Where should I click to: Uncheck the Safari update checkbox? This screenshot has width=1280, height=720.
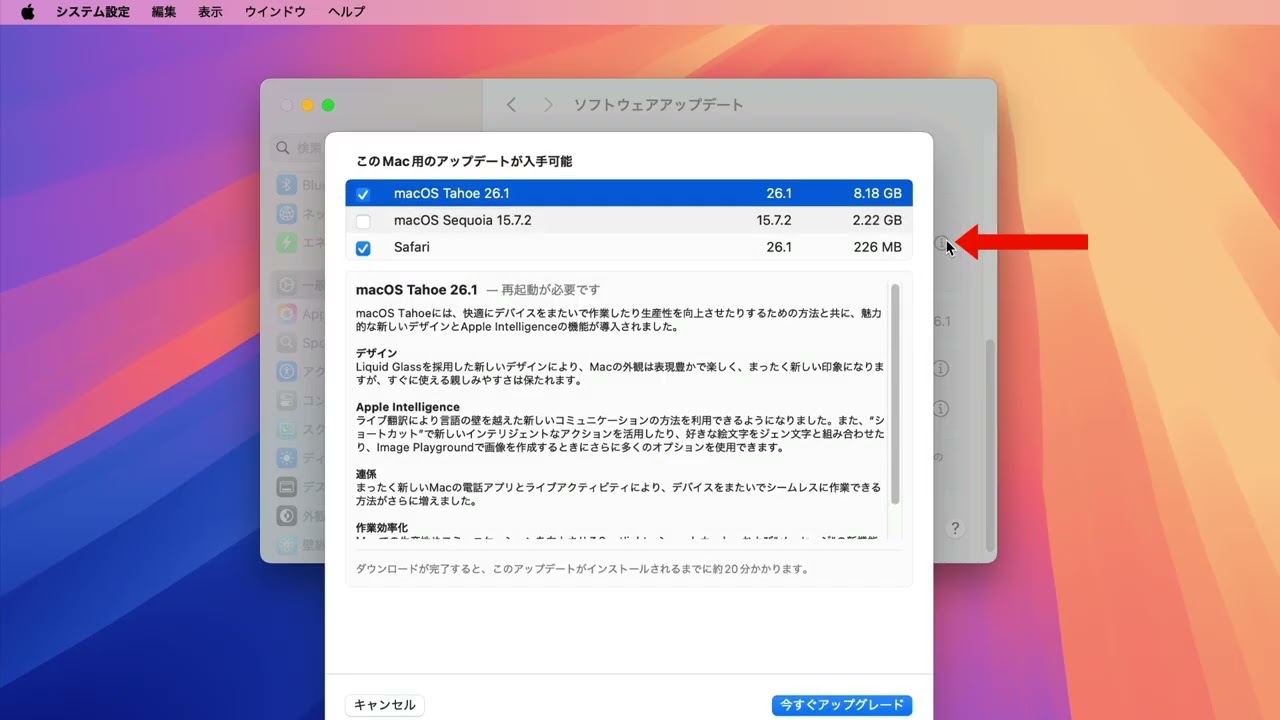click(363, 248)
